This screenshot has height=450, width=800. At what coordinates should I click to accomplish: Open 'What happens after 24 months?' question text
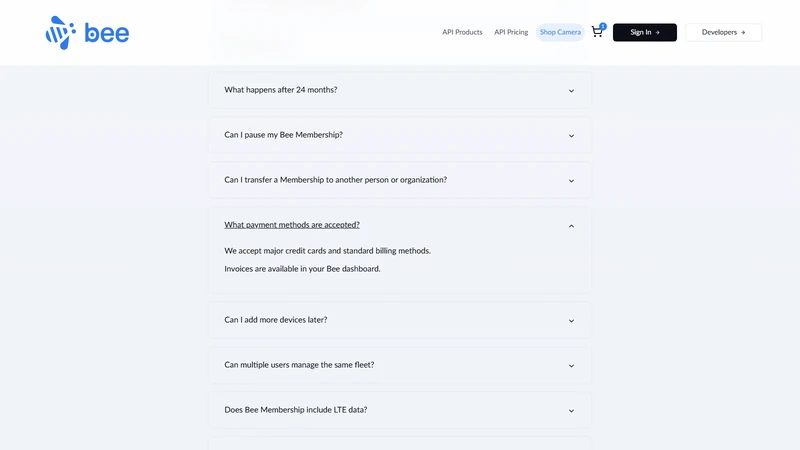click(281, 90)
